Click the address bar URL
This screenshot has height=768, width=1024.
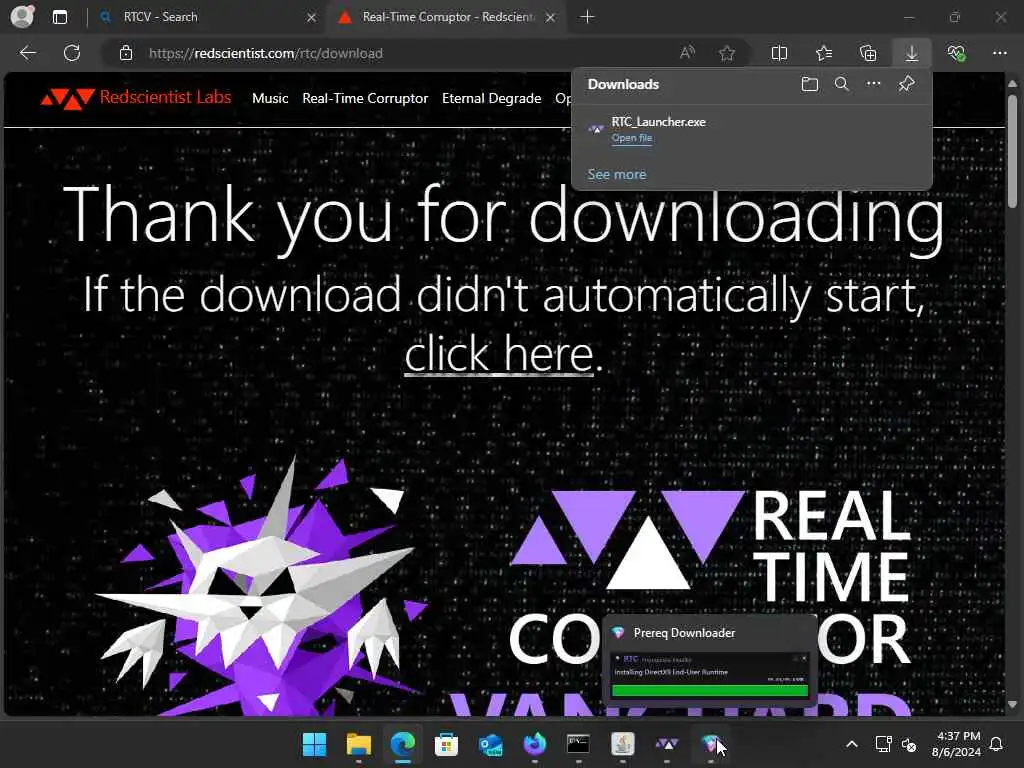click(x=266, y=54)
